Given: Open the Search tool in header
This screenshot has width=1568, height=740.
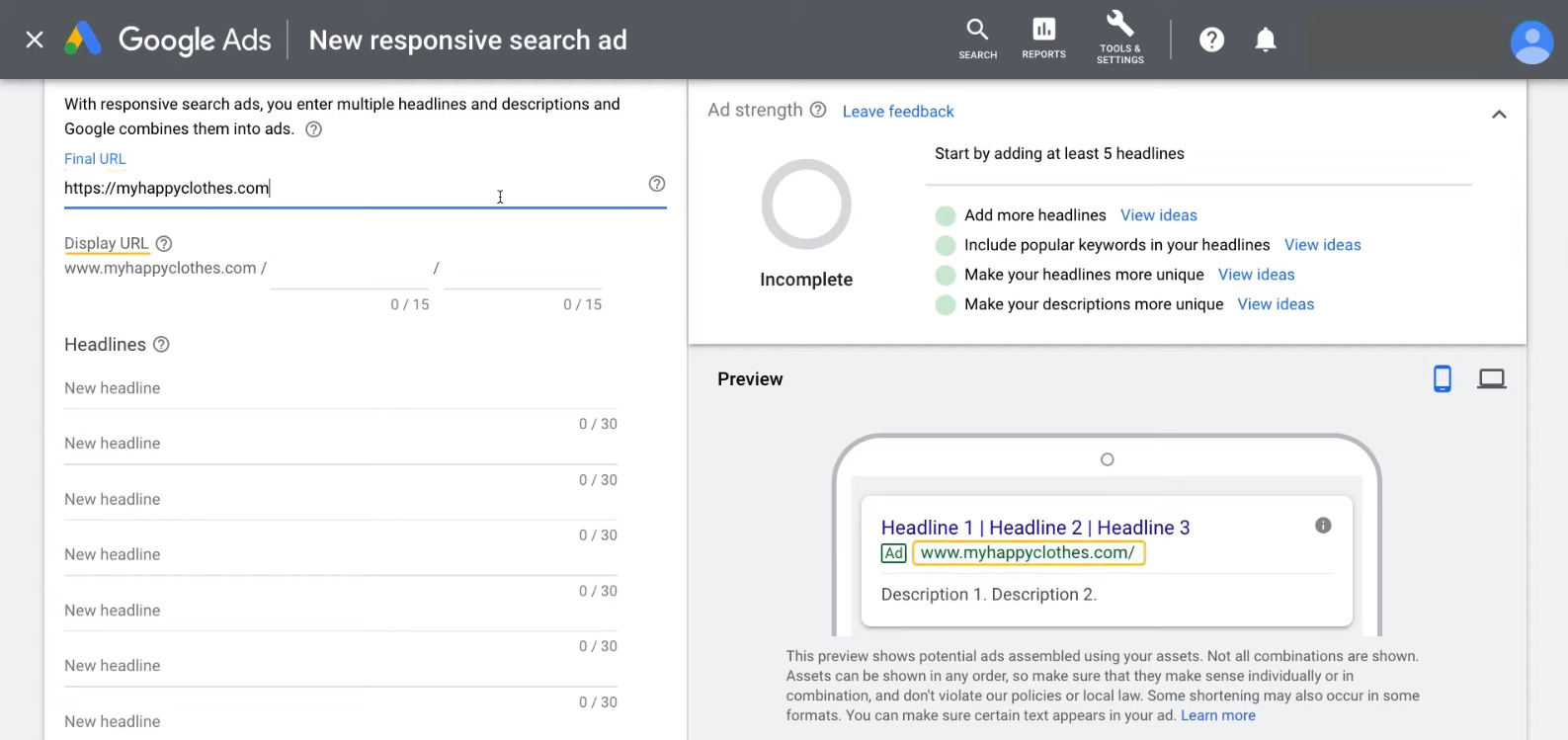Looking at the screenshot, I should point(977,40).
